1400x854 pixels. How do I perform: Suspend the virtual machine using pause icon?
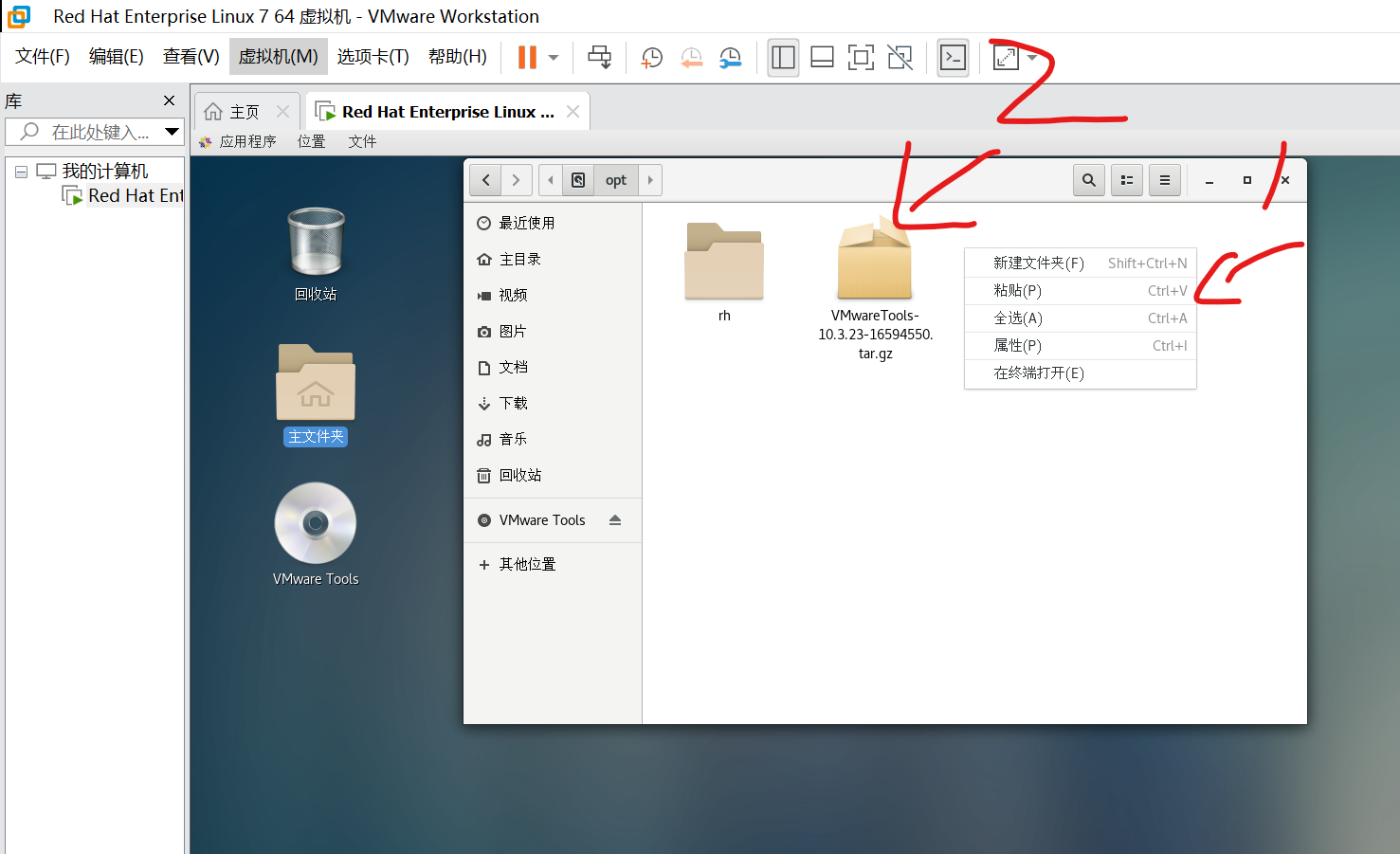527,57
